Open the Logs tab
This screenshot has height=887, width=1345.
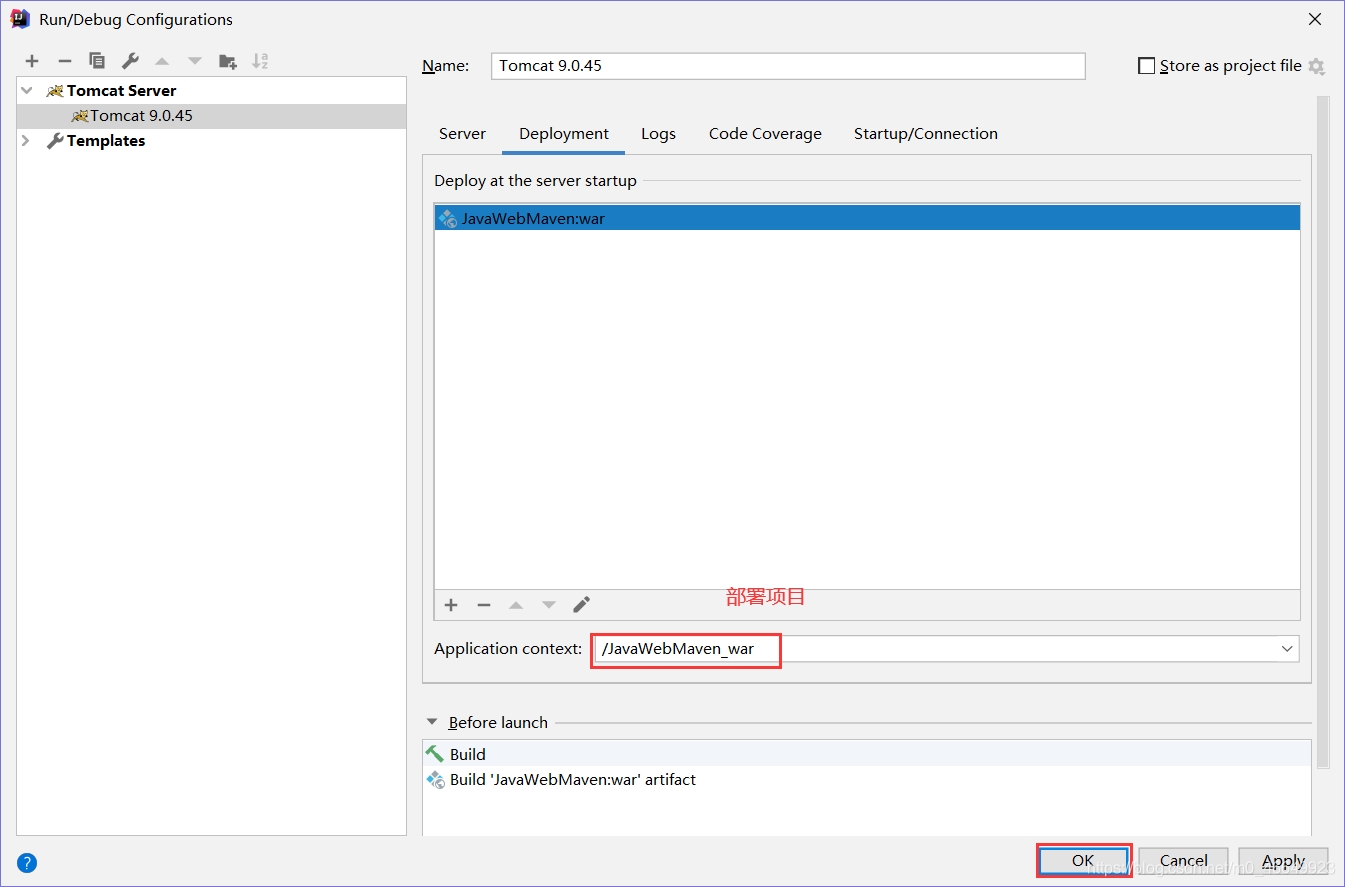(x=659, y=134)
